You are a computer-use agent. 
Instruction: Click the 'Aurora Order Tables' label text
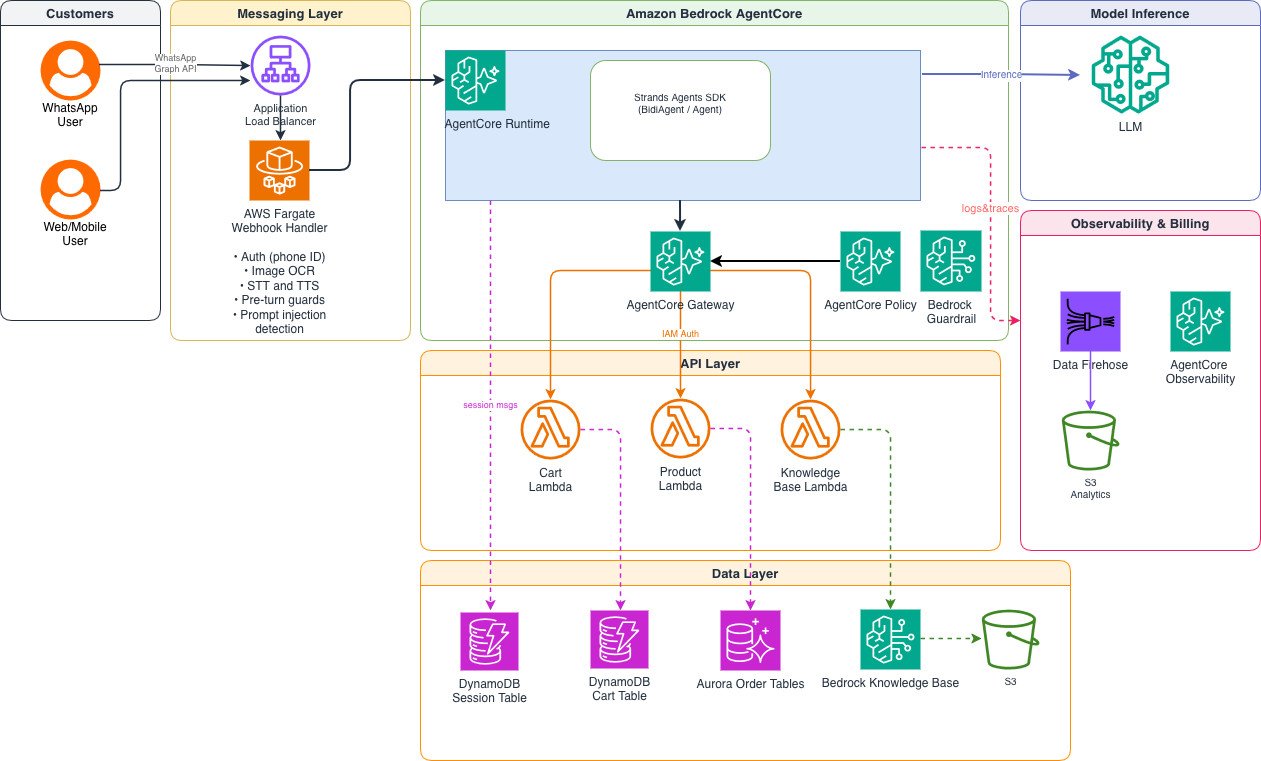(x=750, y=684)
